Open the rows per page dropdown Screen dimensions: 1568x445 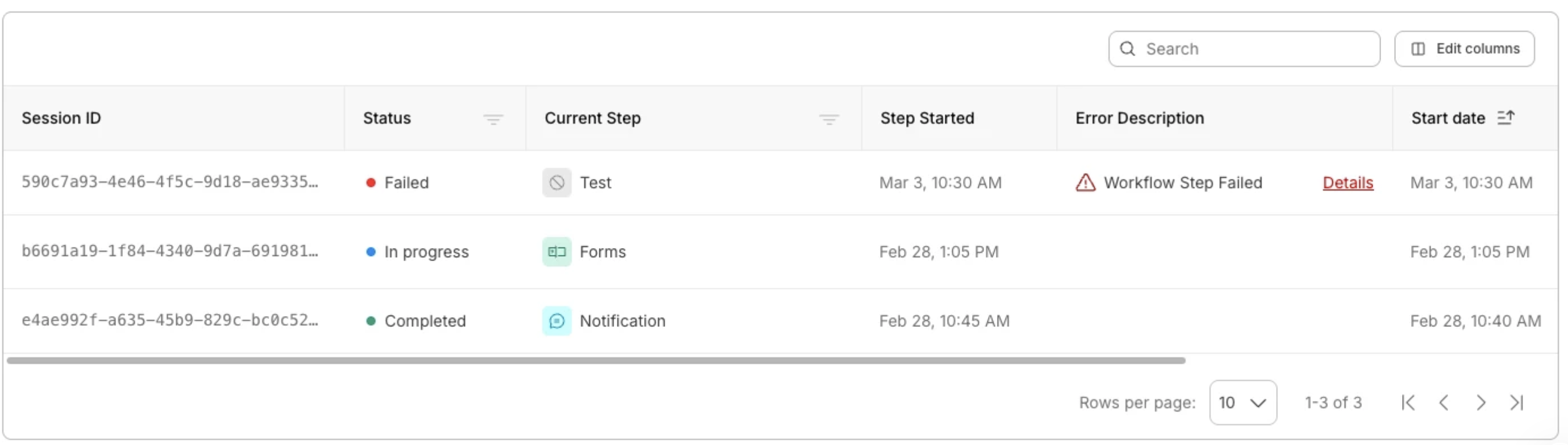(x=1242, y=402)
